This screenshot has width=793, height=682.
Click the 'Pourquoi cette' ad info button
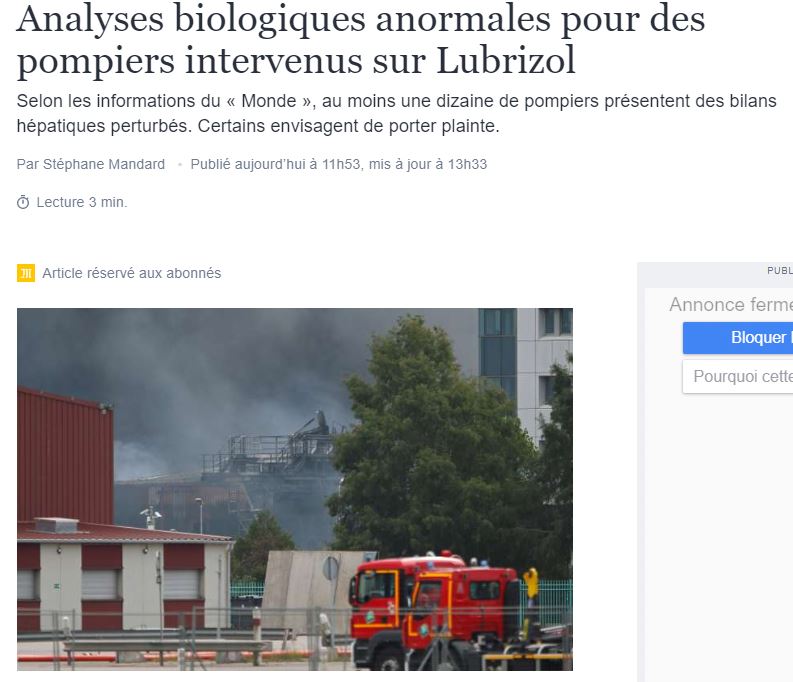pyautogui.click(x=738, y=377)
